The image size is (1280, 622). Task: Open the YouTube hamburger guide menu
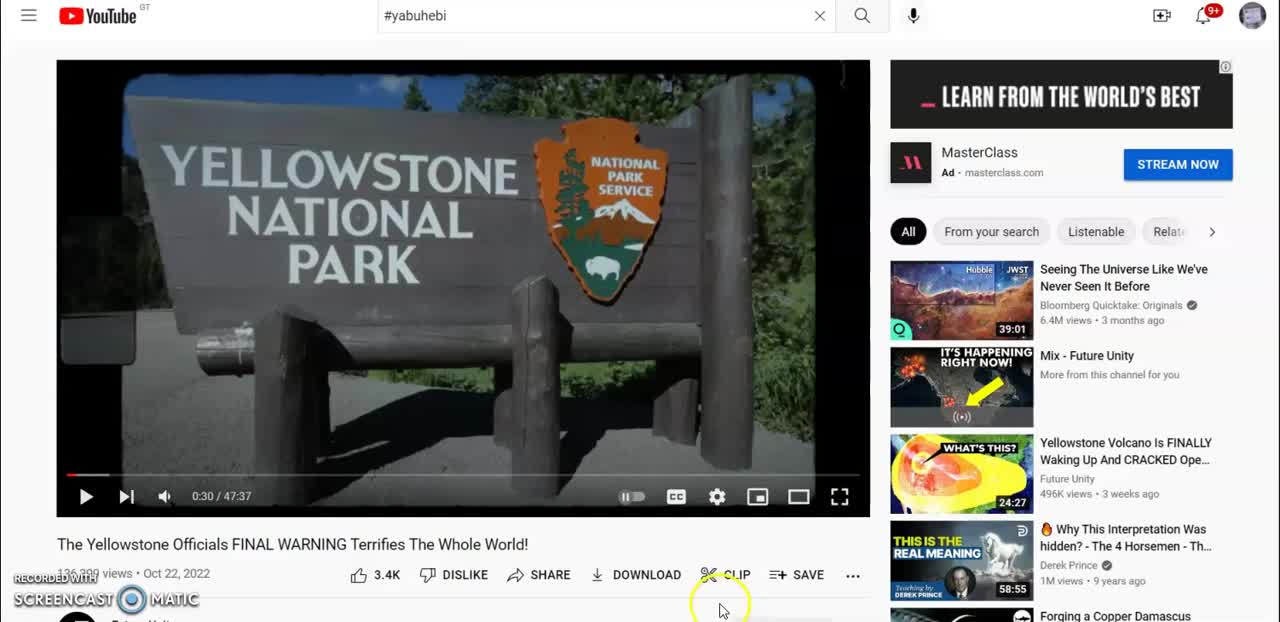[x=29, y=16]
